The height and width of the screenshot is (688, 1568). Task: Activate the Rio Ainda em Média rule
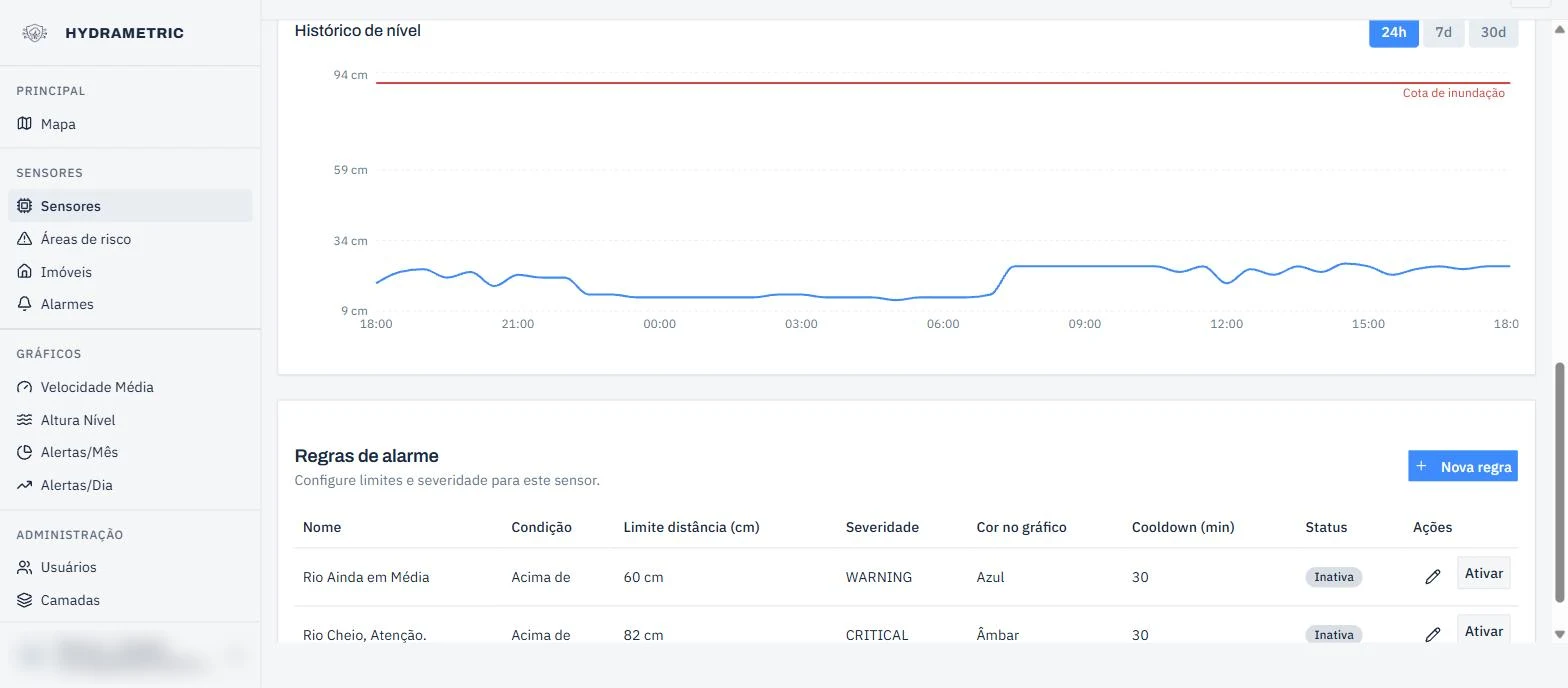point(1484,573)
